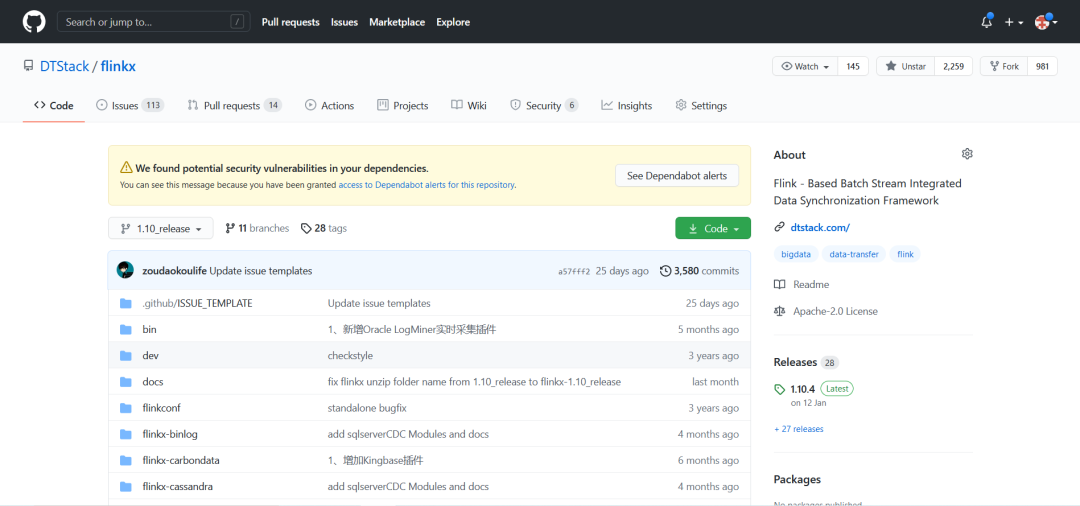Switch to the repository Pull requests tab
The width and height of the screenshot is (1080, 506).
[x=234, y=105]
